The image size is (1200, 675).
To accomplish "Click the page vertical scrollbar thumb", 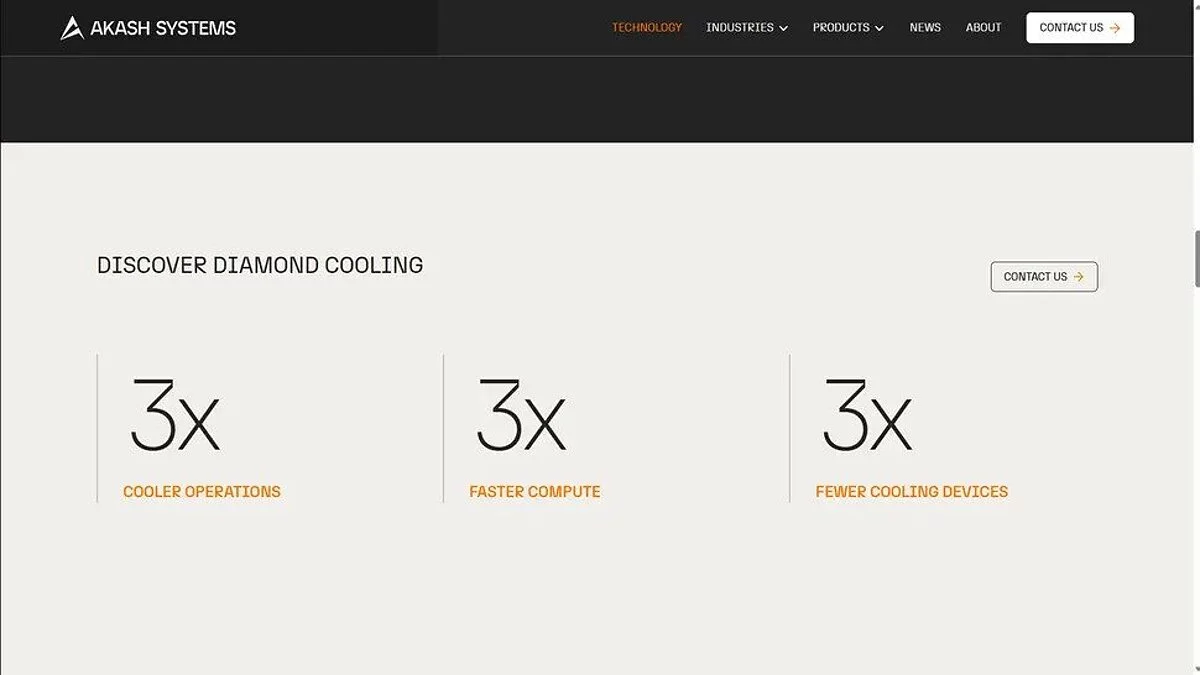I will [1196, 259].
